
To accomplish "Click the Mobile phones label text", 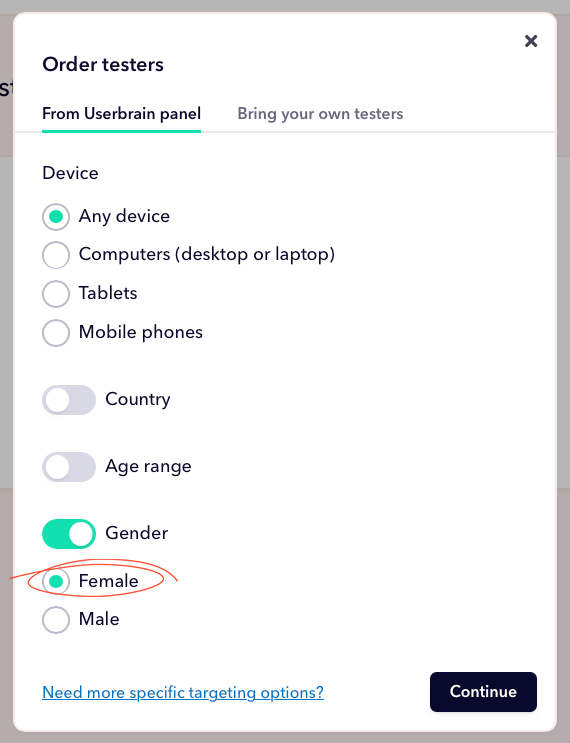I will click(141, 332).
